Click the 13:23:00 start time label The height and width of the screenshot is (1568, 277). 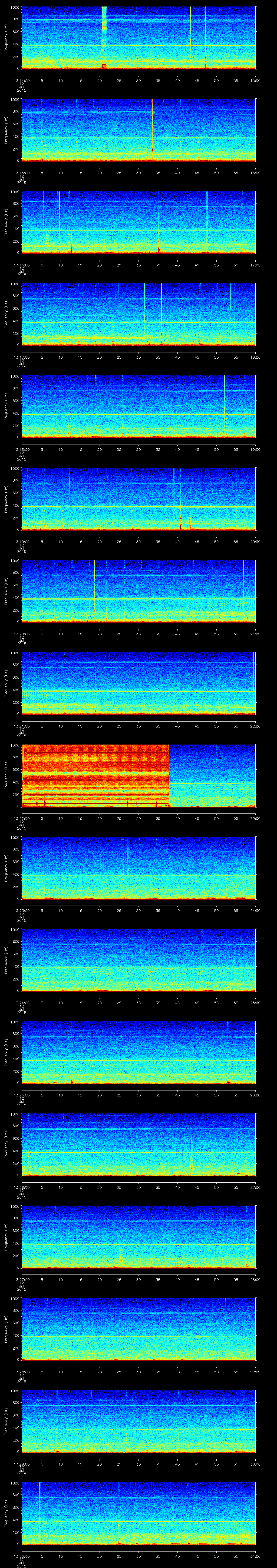(22, 910)
